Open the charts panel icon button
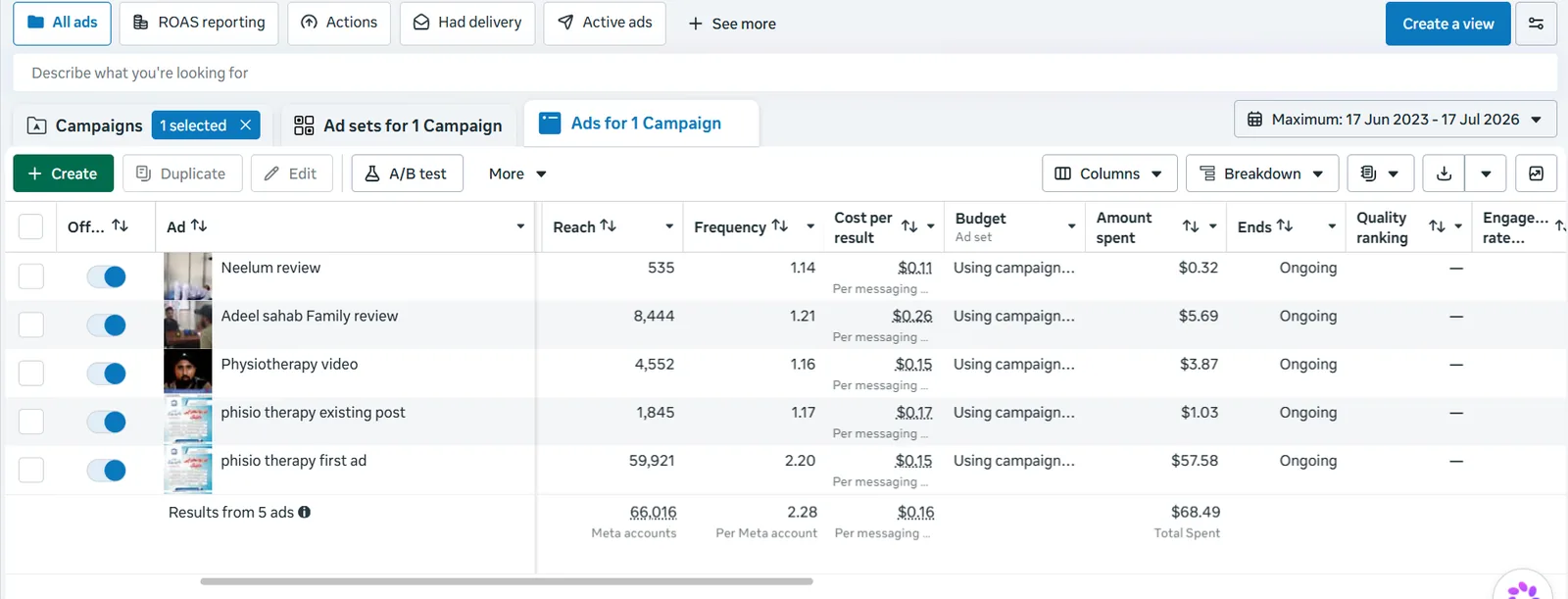 click(1536, 174)
